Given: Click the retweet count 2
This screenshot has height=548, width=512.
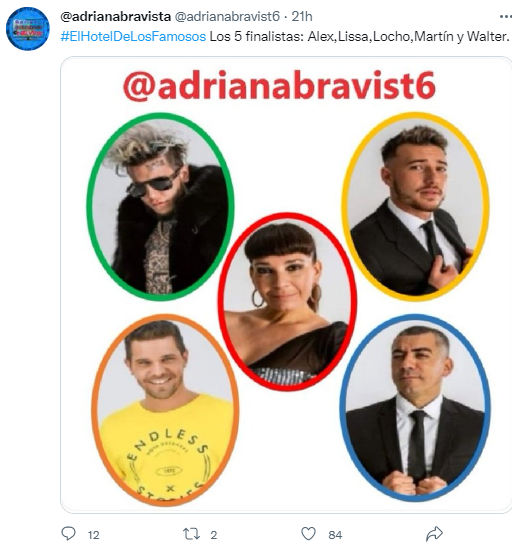Looking at the screenshot, I should tap(214, 535).
